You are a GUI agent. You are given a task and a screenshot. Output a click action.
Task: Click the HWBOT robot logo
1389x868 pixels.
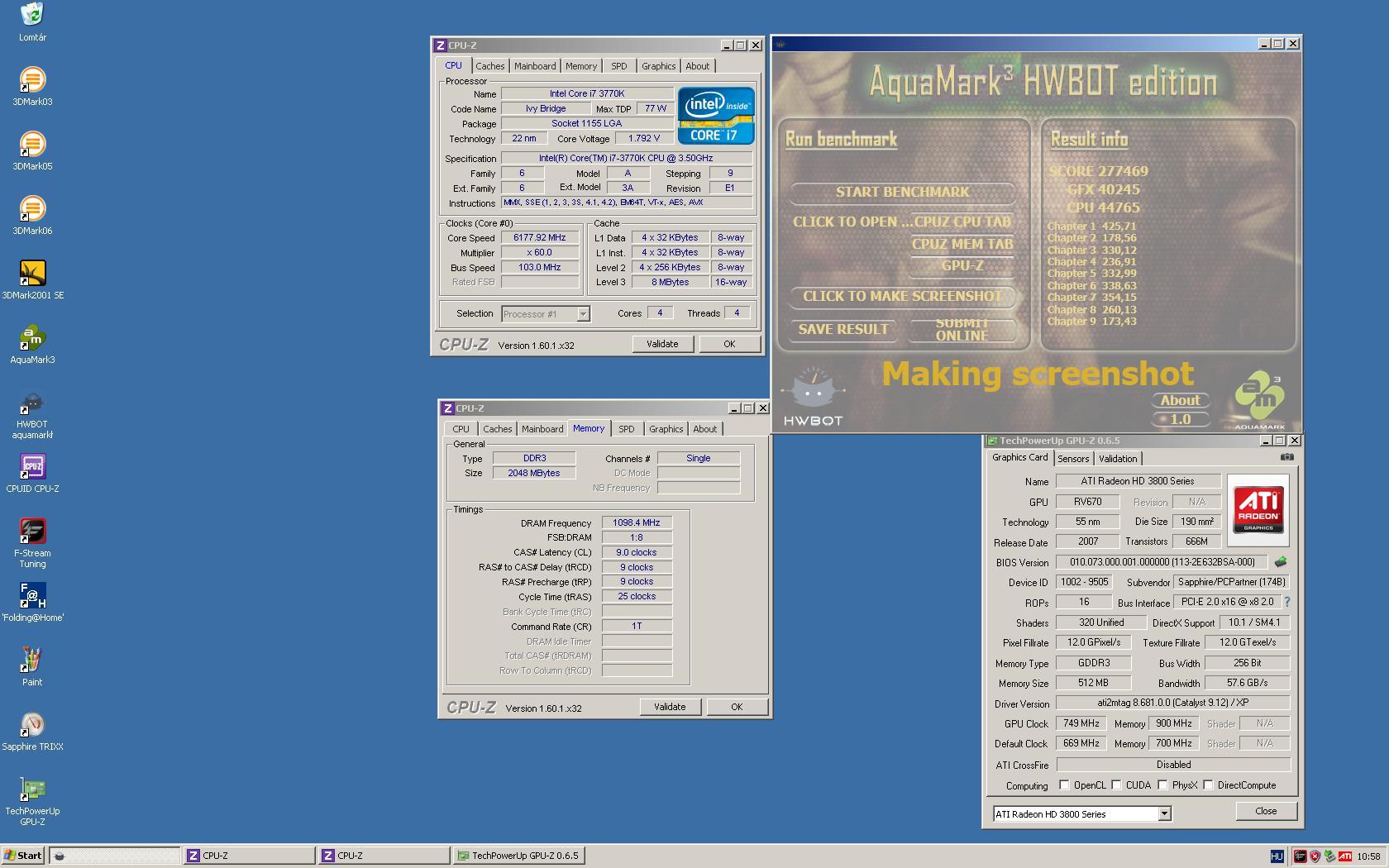click(x=814, y=396)
